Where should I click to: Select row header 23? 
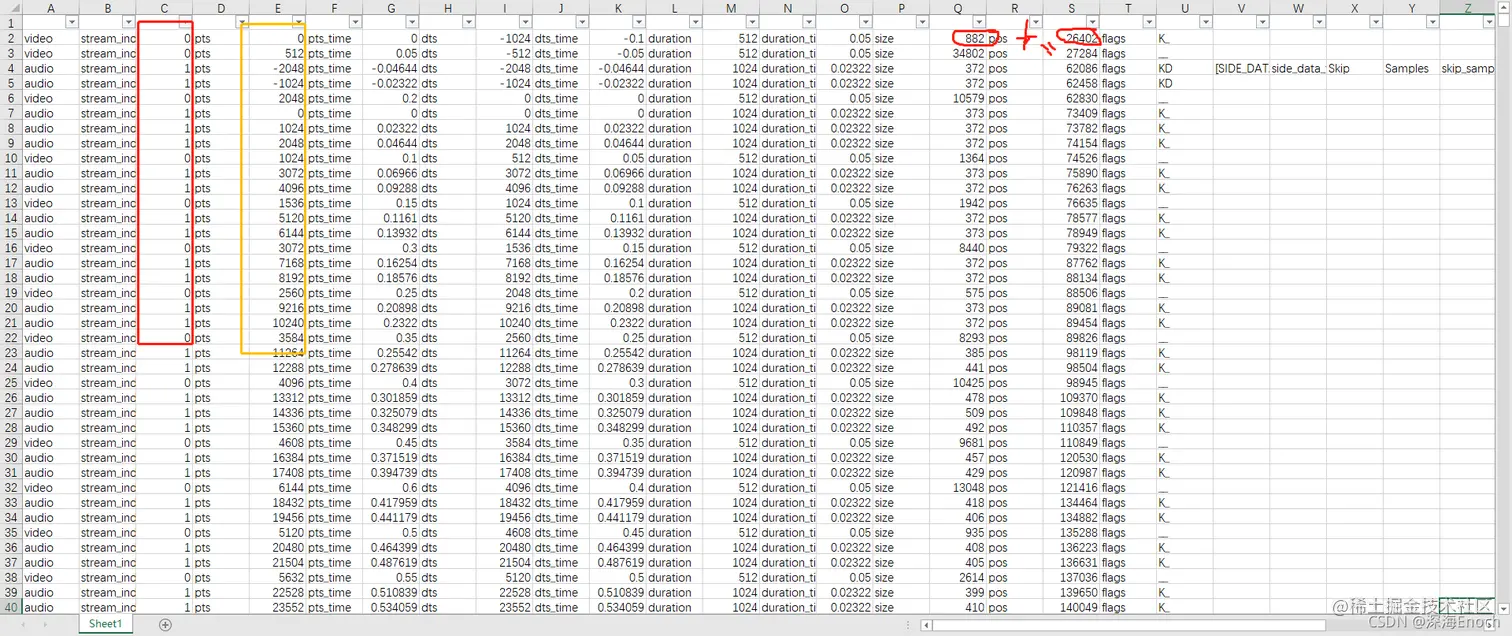pyautogui.click(x=11, y=353)
